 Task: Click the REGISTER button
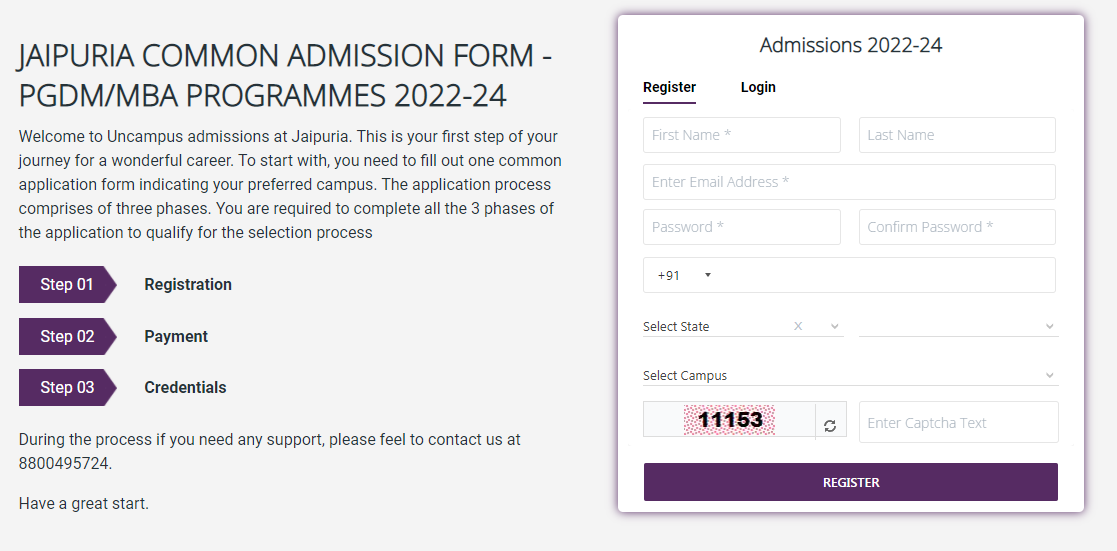click(x=851, y=482)
